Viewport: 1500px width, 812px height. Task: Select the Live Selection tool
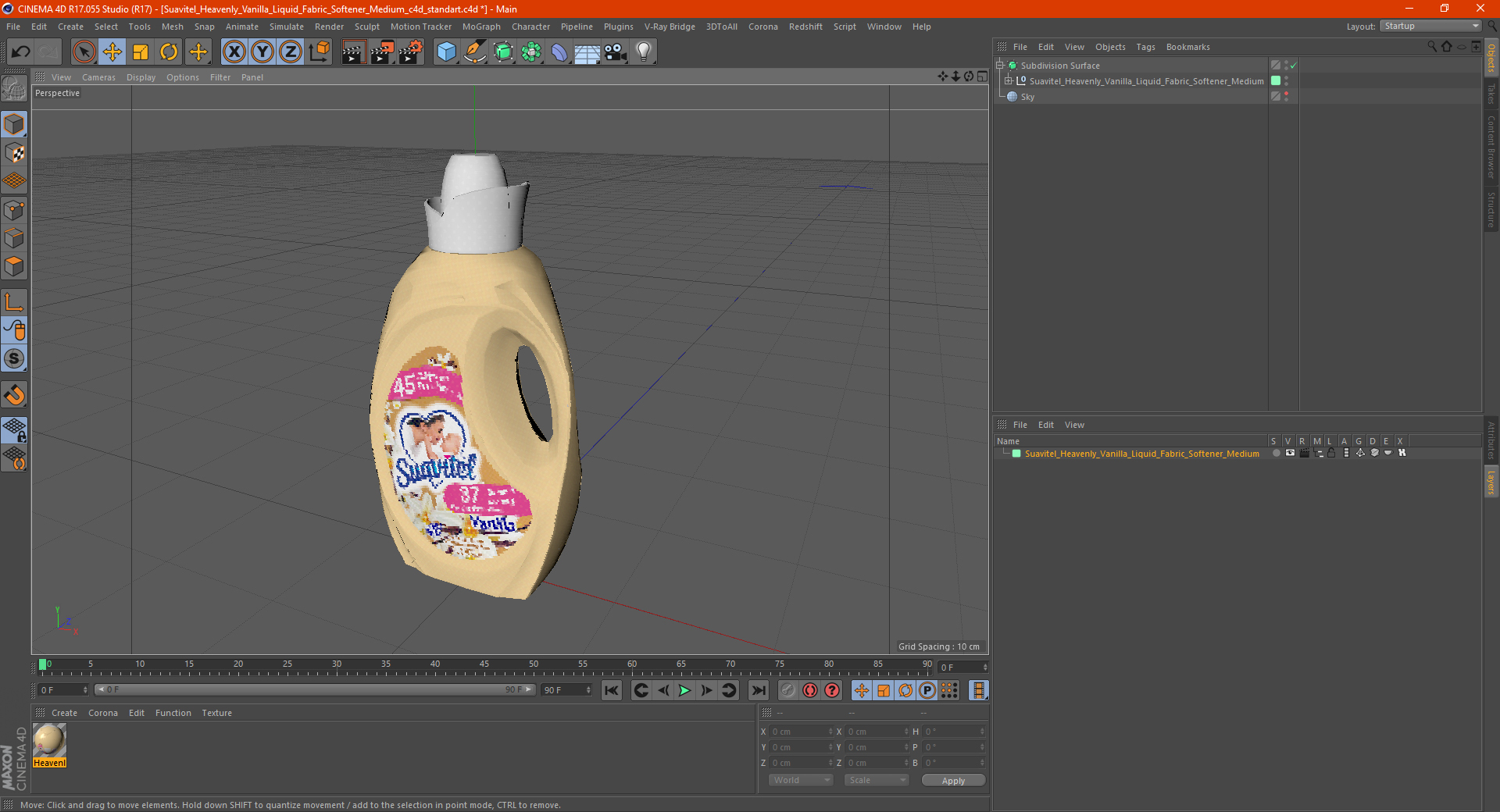click(x=84, y=52)
